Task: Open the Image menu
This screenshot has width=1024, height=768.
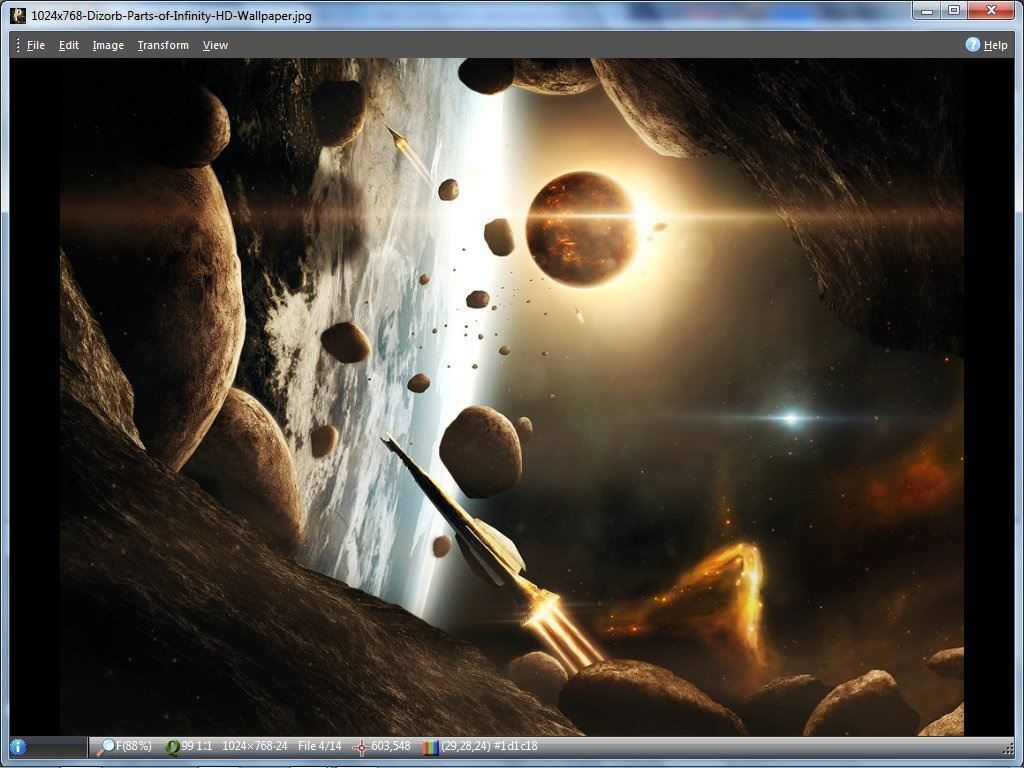Action: click(x=108, y=45)
